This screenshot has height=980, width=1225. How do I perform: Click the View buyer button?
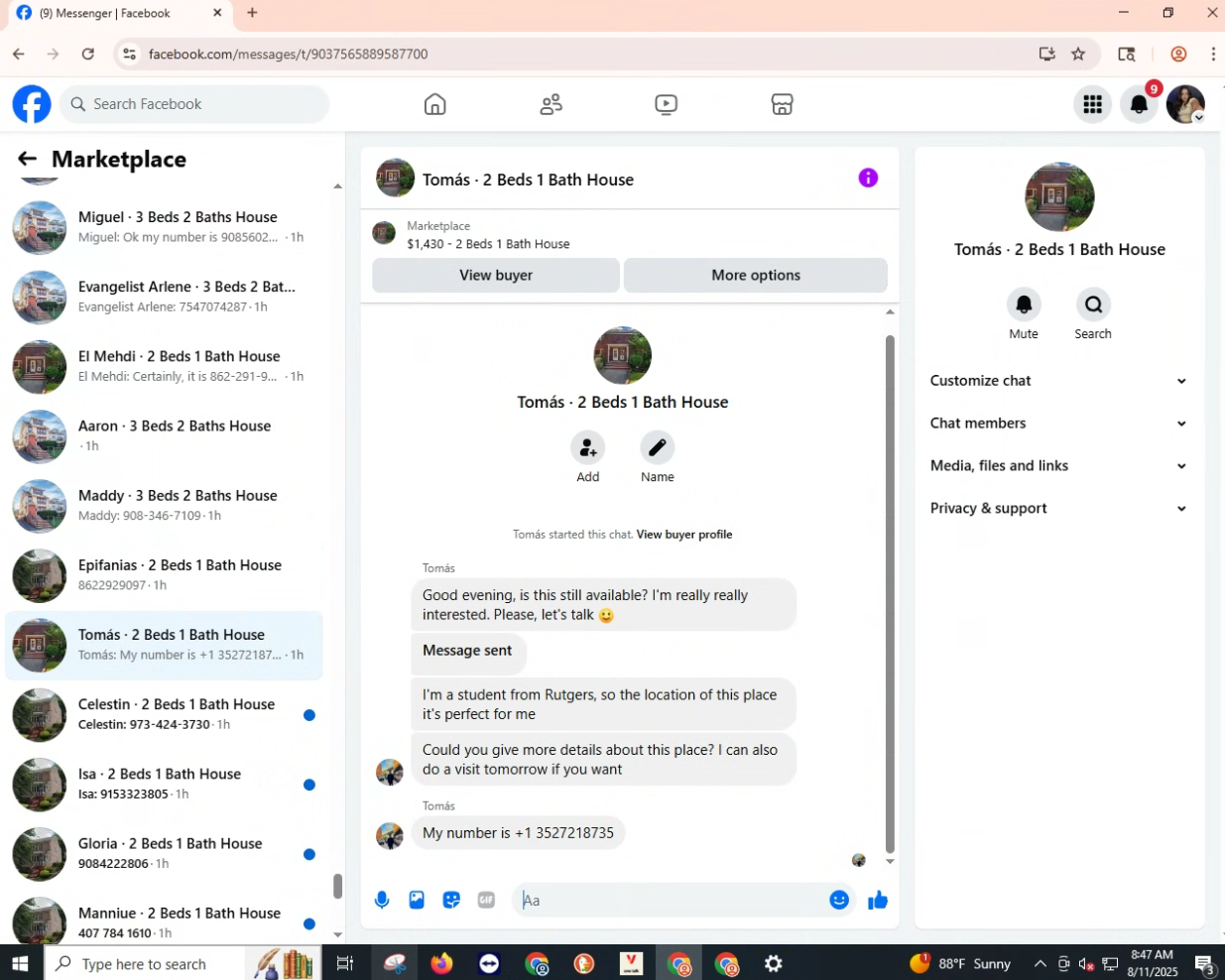coord(496,275)
